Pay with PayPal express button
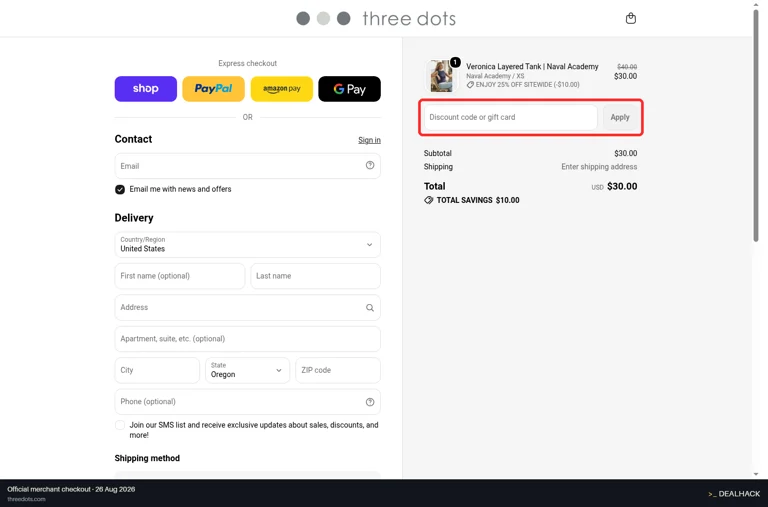The width and height of the screenshot is (768, 507). pos(213,89)
